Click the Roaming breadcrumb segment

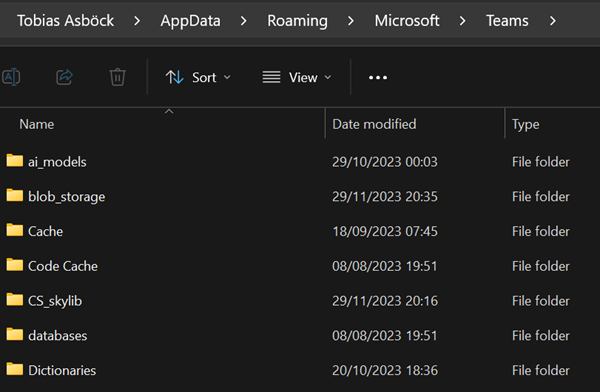coord(297,21)
